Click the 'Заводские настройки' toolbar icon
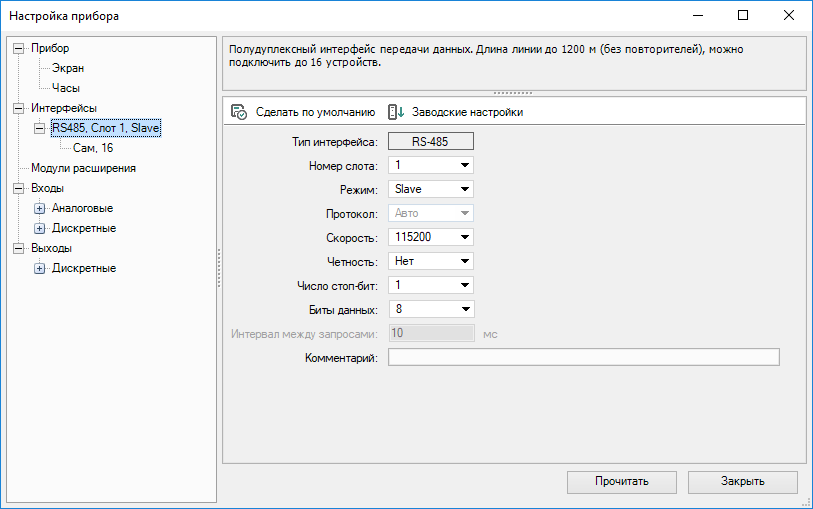Image resolution: width=813 pixels, height=509 pixels. [x=396, y=112]
